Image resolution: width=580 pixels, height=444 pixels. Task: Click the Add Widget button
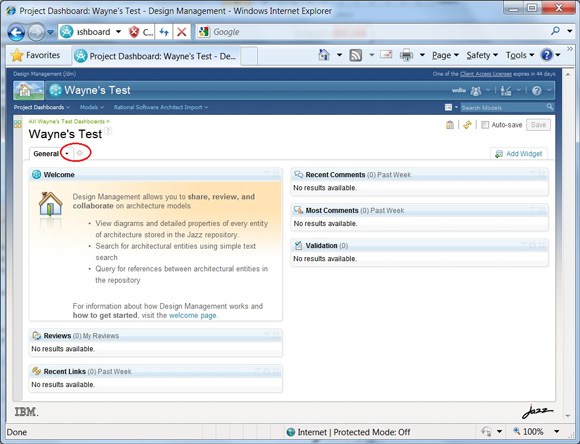519,154
